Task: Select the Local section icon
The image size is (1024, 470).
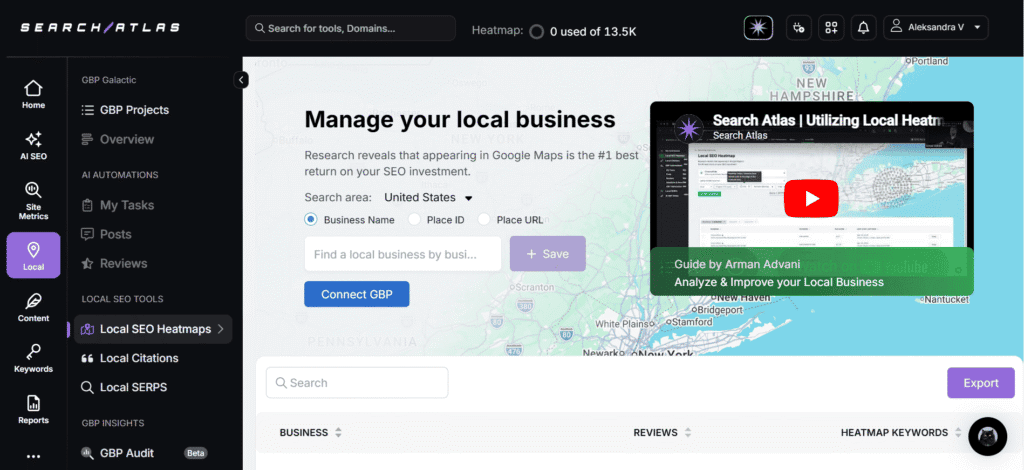Action: 33,255
